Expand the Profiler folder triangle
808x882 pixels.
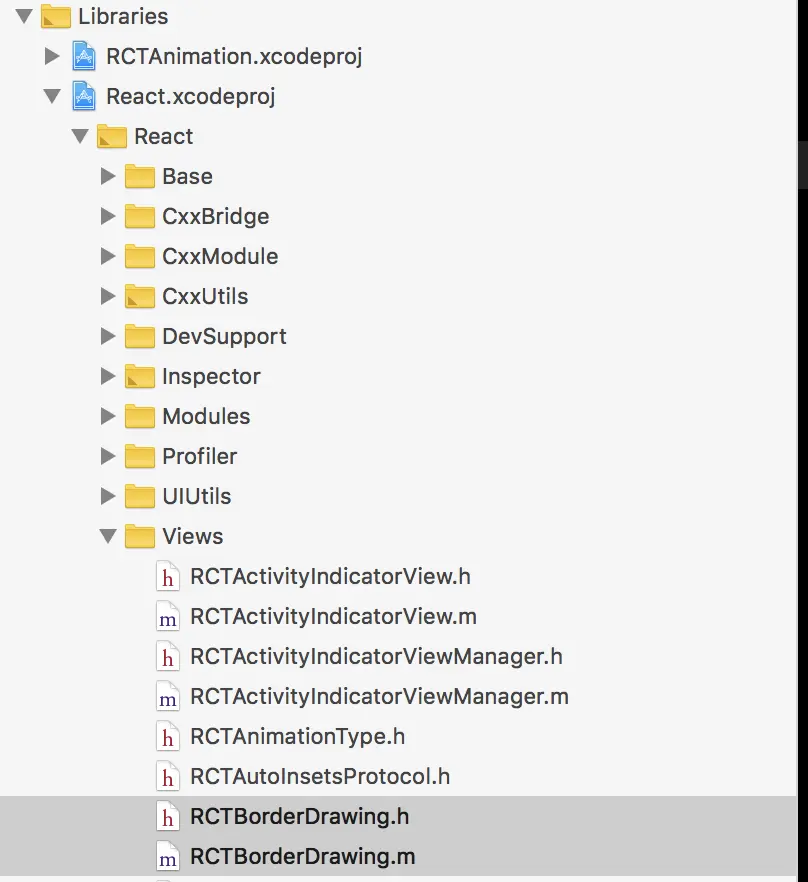[x=108, y=456]
